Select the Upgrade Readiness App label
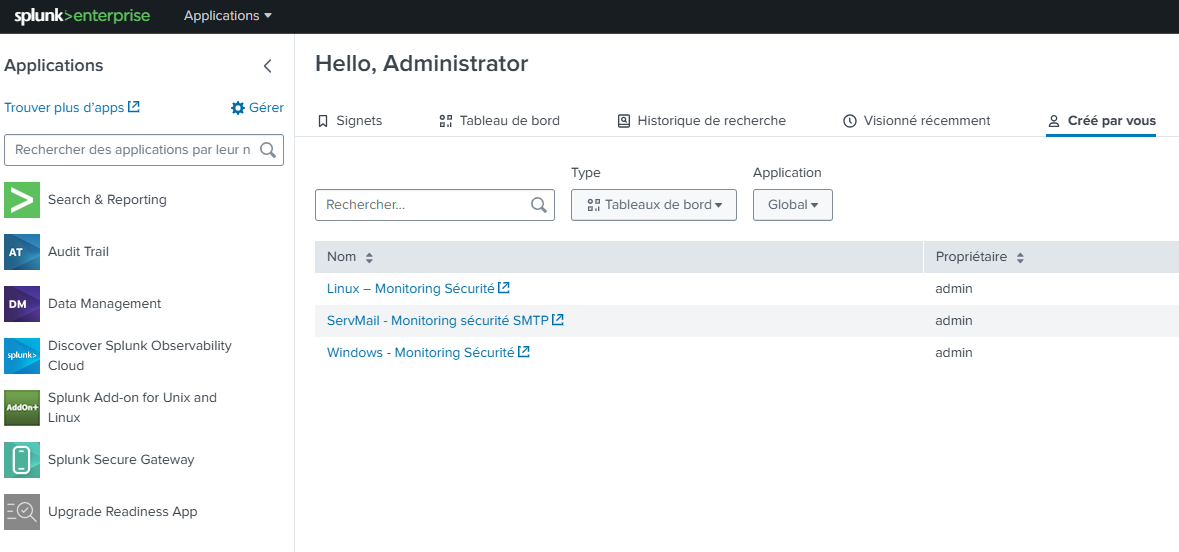 [123, 511]
